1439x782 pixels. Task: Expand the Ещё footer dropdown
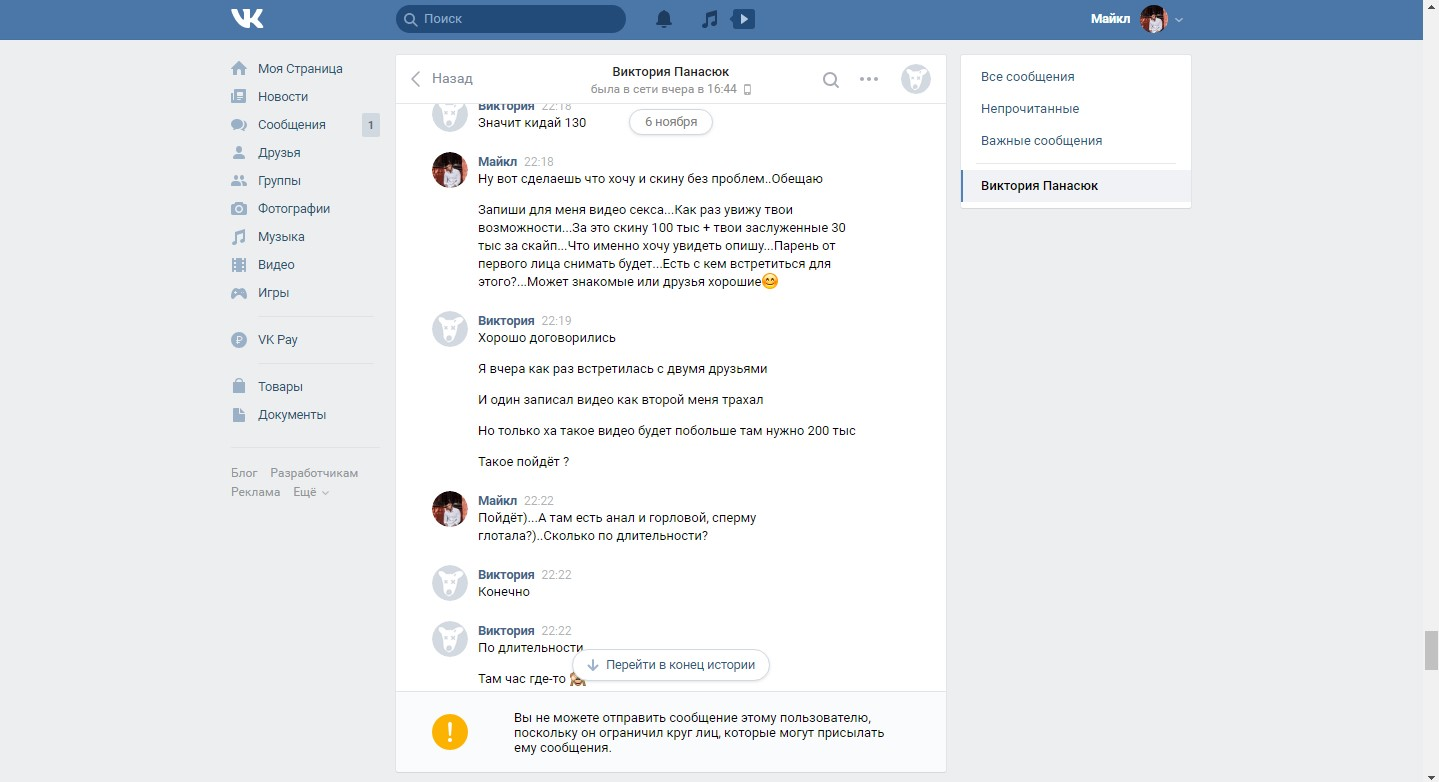(310, 492)
